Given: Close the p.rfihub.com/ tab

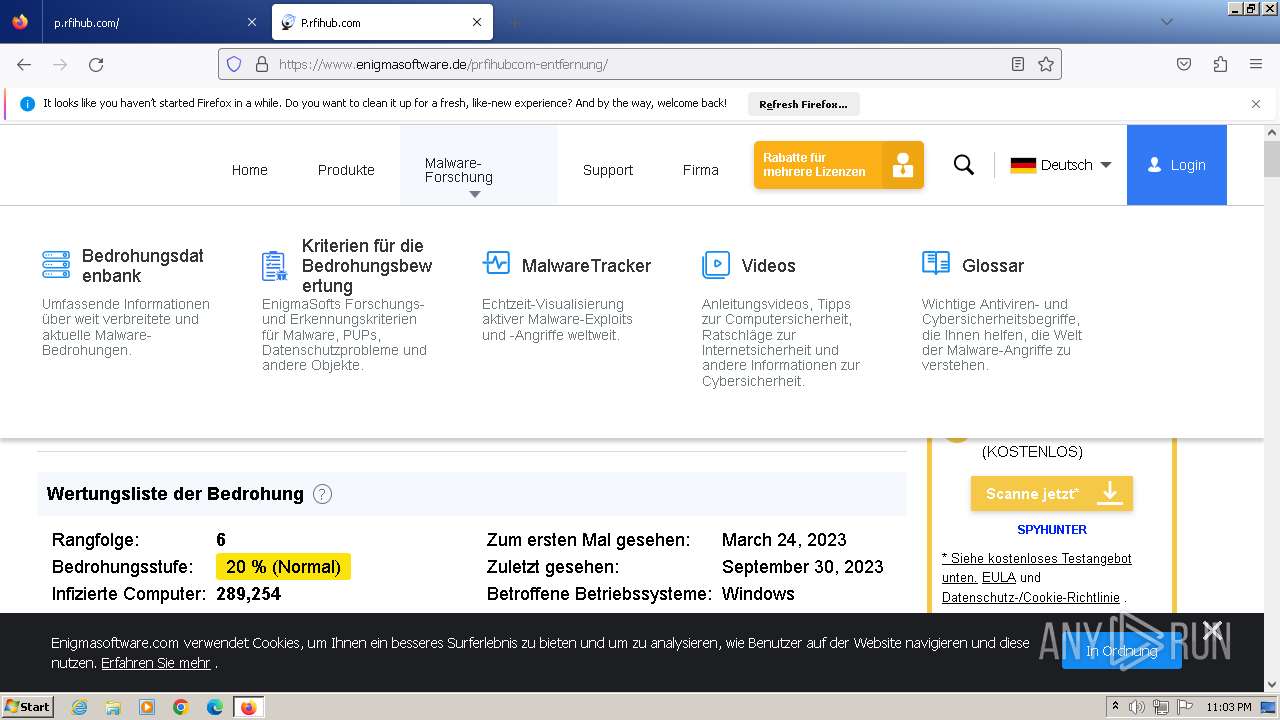Looking at the screenshot, I should pos(251,22).
